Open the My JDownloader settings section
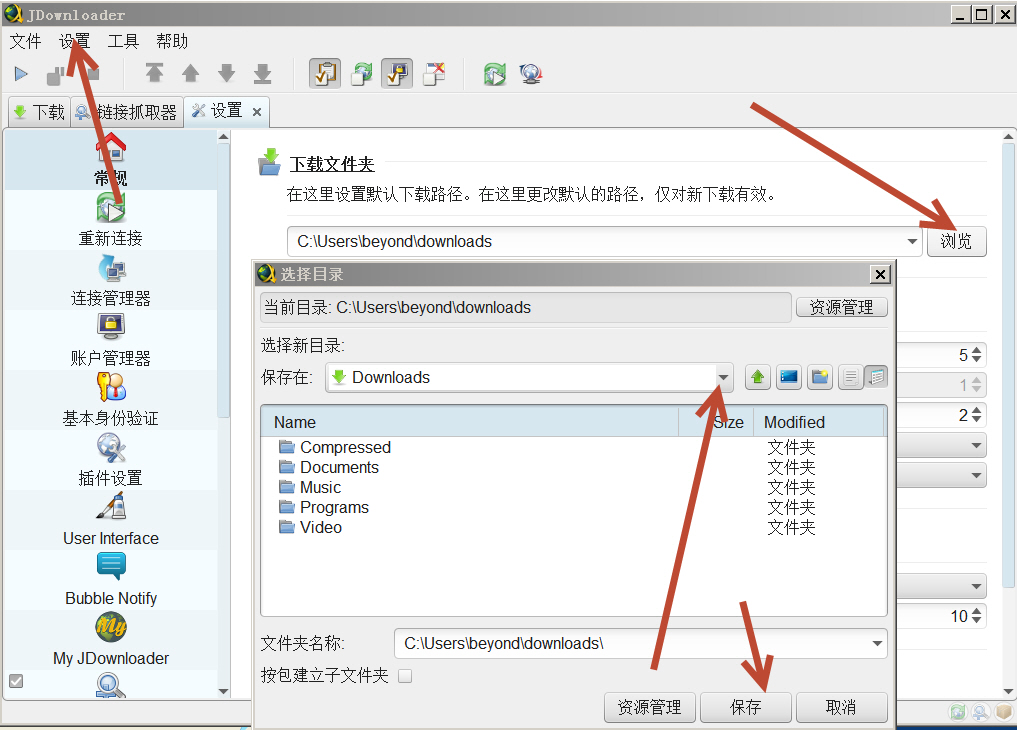Screen dimensions: 1017x730 111,640
